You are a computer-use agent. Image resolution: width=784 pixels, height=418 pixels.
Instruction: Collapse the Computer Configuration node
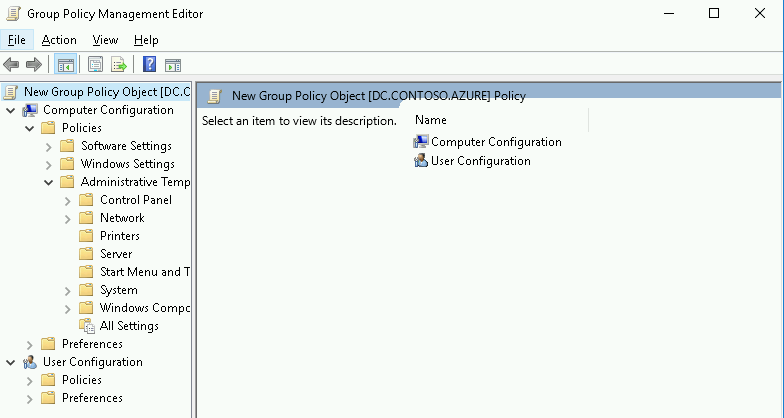coord(10,110)
